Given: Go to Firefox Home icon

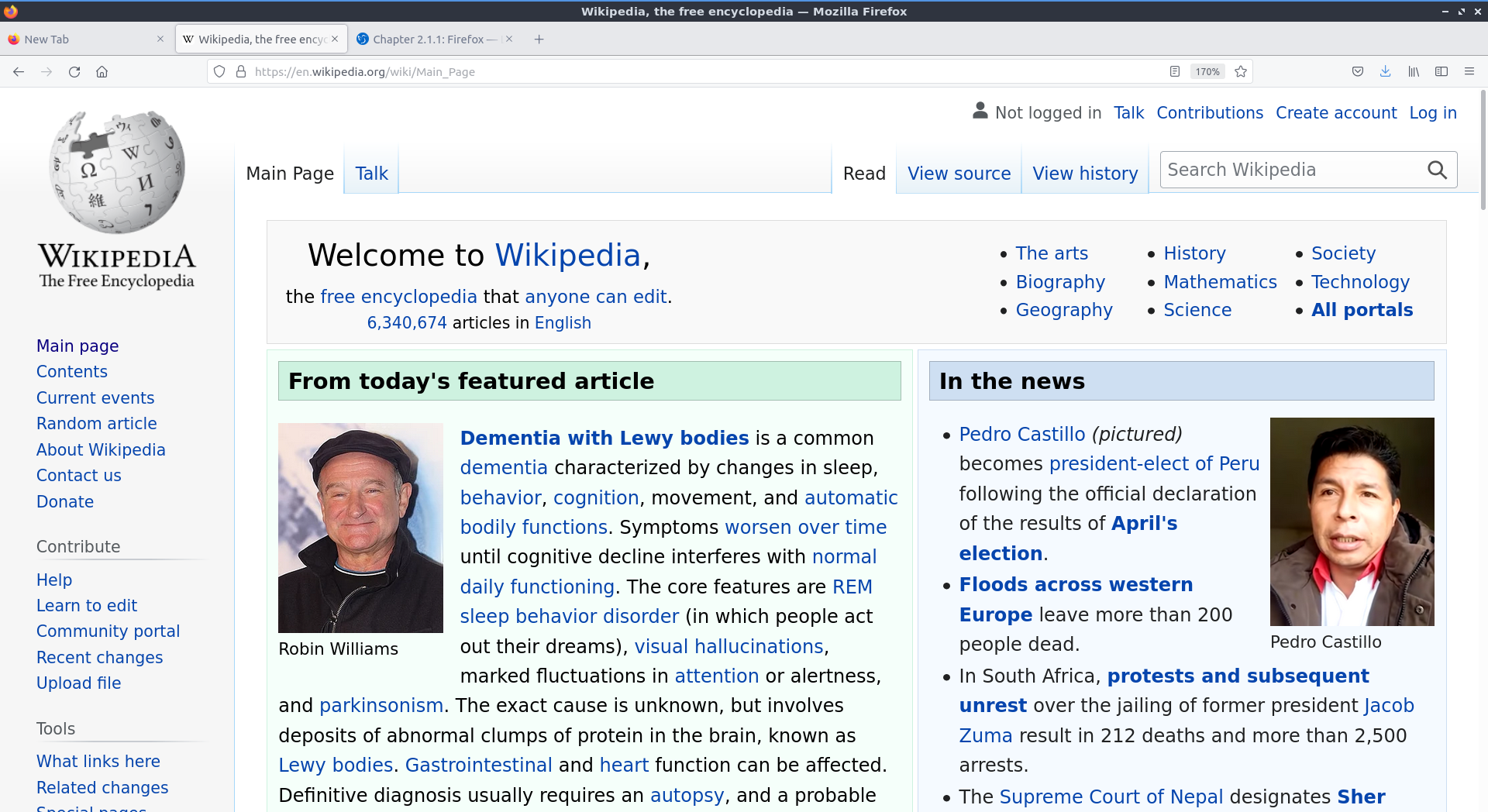Looking at the screenshot, I should tap(102, 72).
